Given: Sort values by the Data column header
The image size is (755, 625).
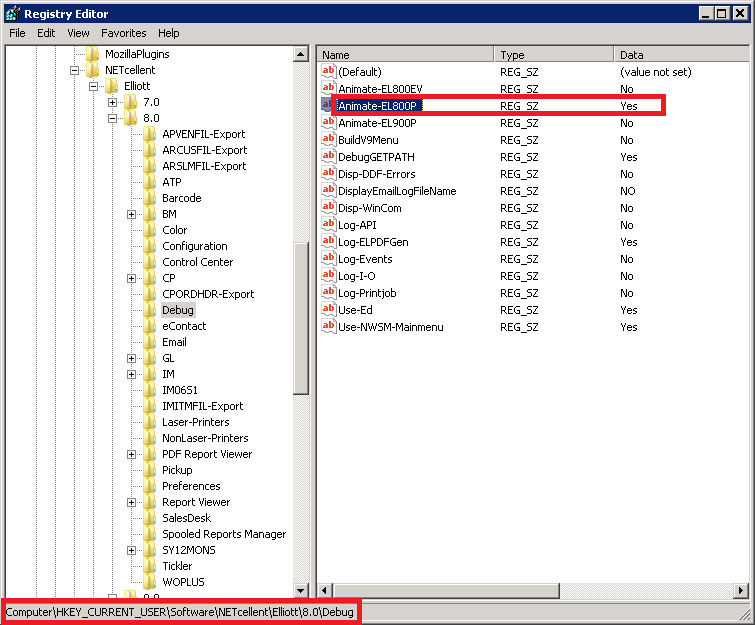Looking at the screenshot, I should point(682,54).
